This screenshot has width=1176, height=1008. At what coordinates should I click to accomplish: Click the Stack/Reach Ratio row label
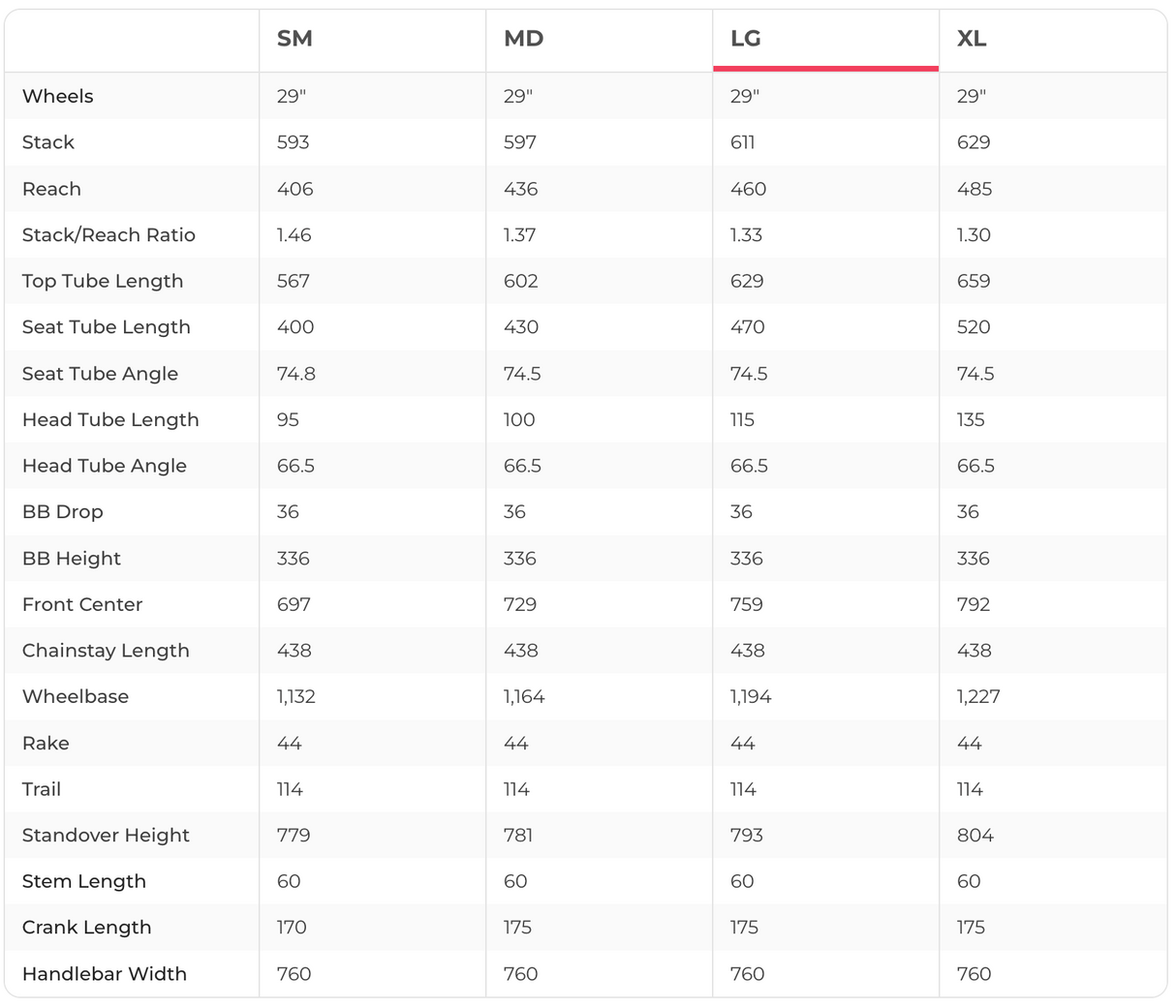[x=108, y=235]
